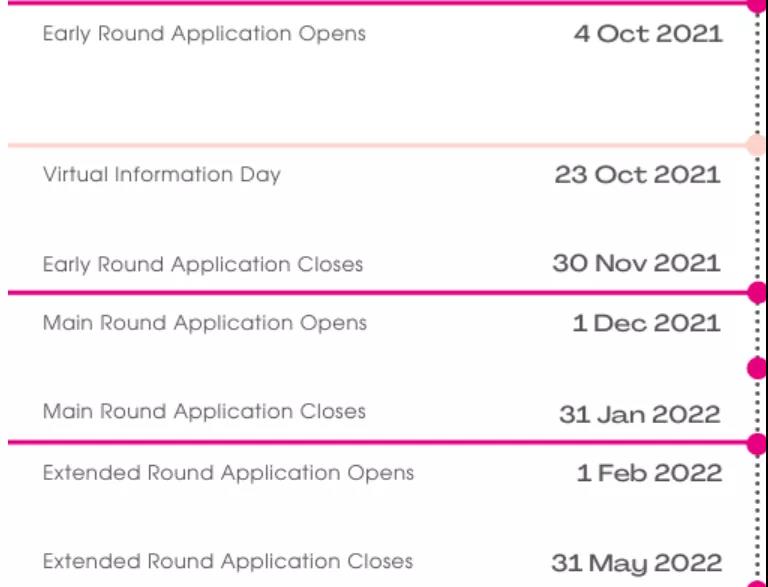Select the 31 May 2022 date
768x587 pixels.
click(x=637, y=564)
